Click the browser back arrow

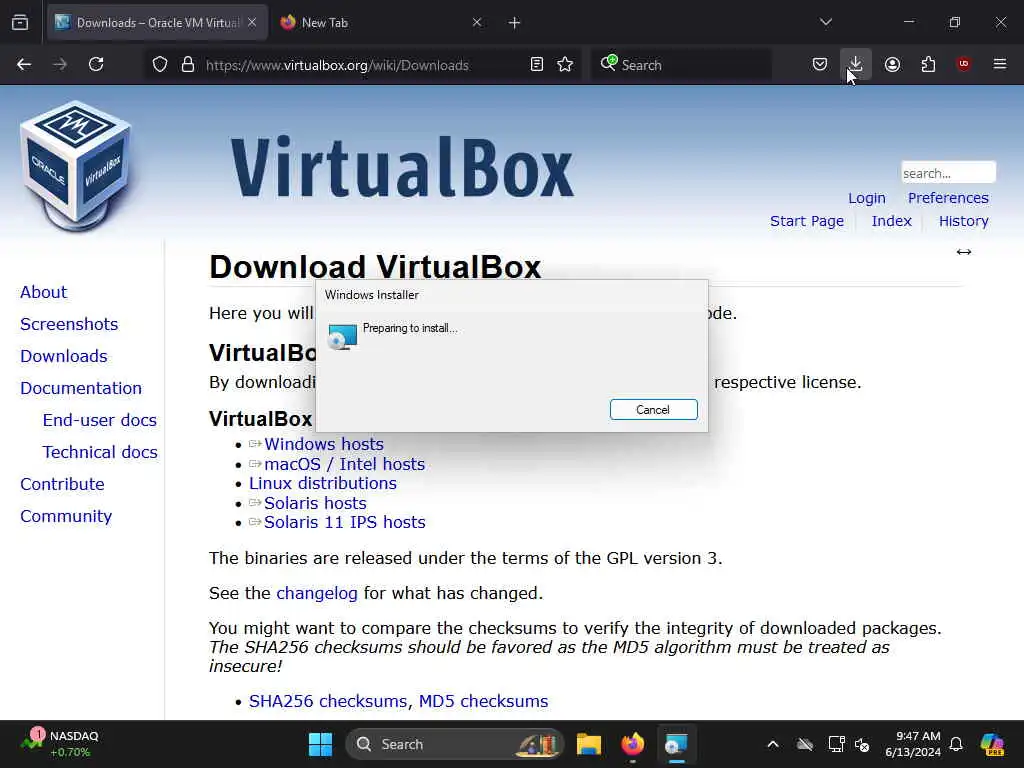(x=24, y=64)
